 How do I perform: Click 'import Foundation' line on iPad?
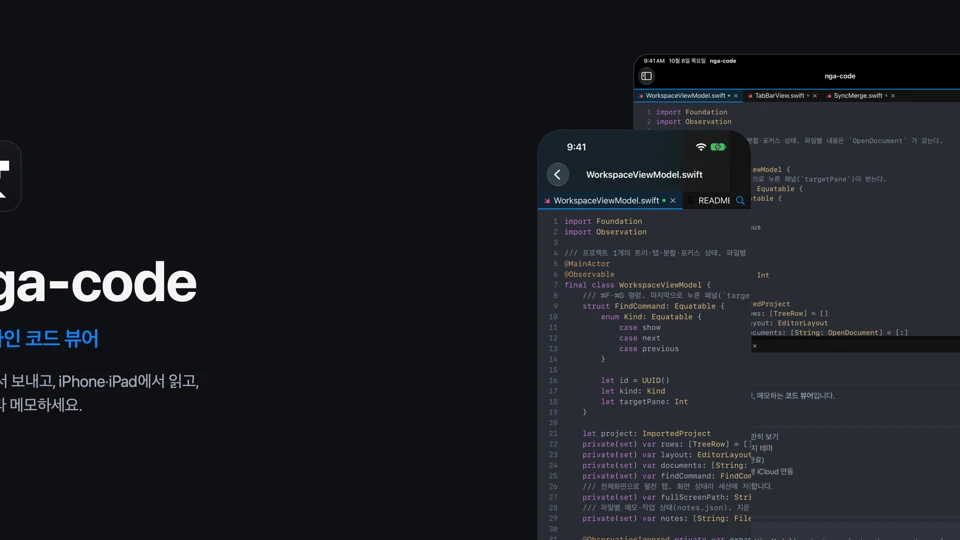[692, 112]
